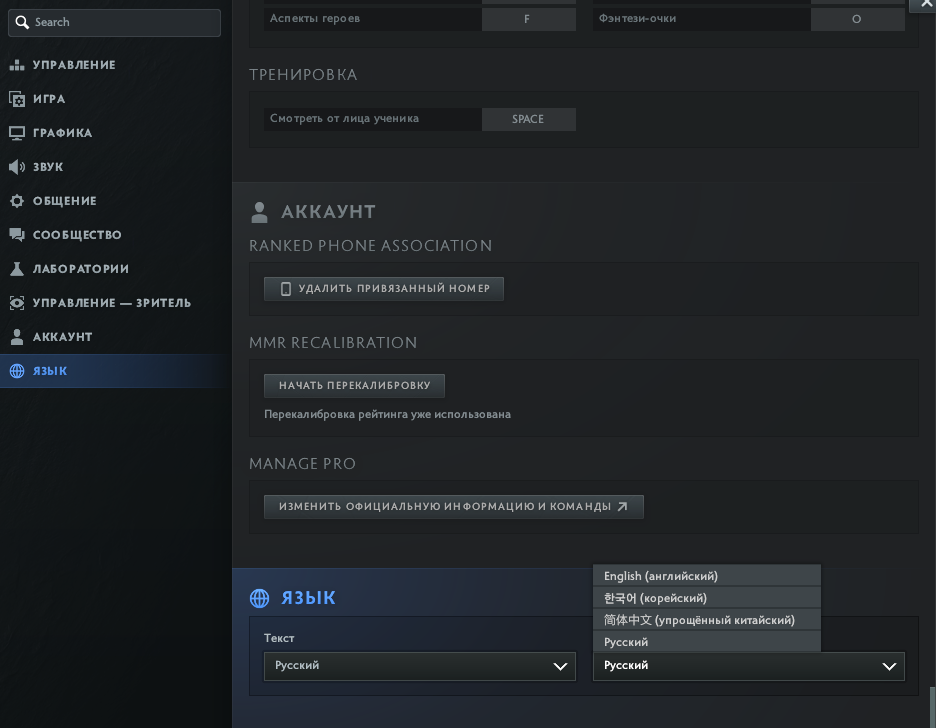
Task: Click the Управление — зритель eye icon
Action: click(x=16, y=303)
